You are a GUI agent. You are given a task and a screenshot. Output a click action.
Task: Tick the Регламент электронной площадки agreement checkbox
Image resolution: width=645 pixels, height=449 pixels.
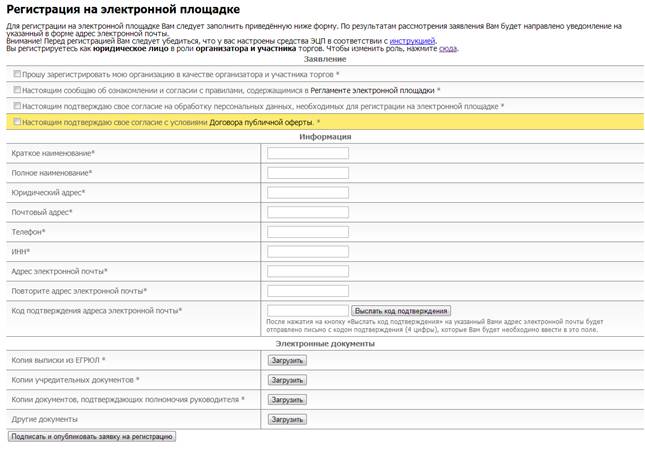pyautogui.click(x=17, y=90)
